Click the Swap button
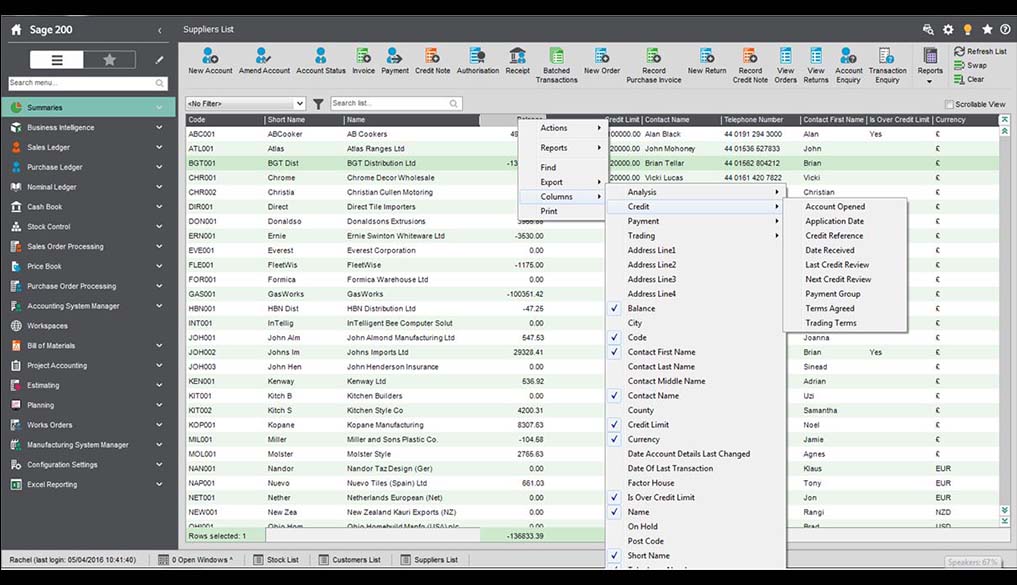 pos(970,66)
